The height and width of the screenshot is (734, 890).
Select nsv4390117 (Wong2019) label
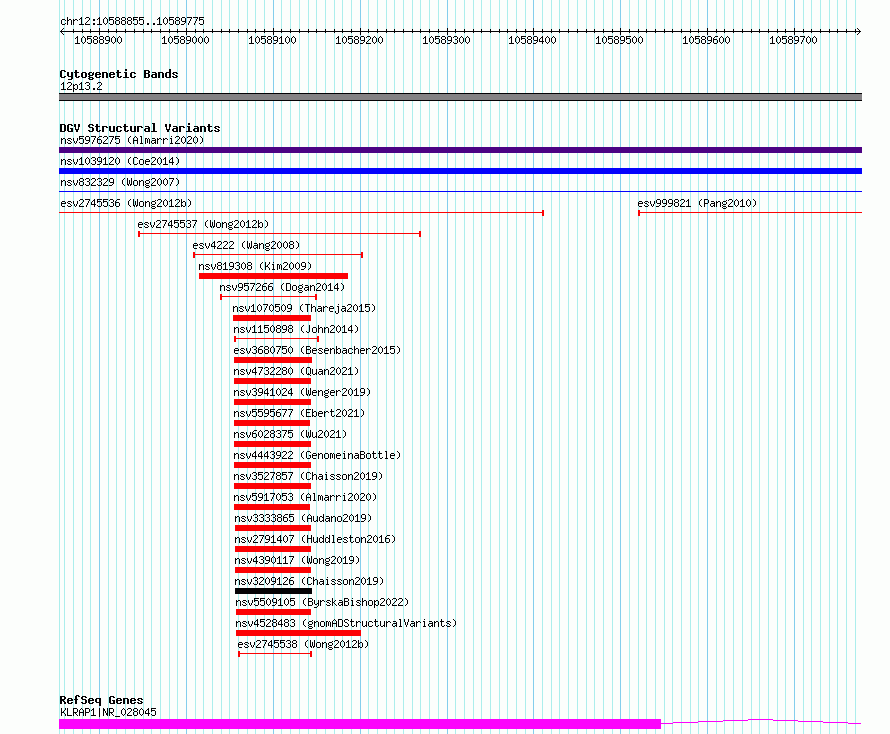click(297, 560)
